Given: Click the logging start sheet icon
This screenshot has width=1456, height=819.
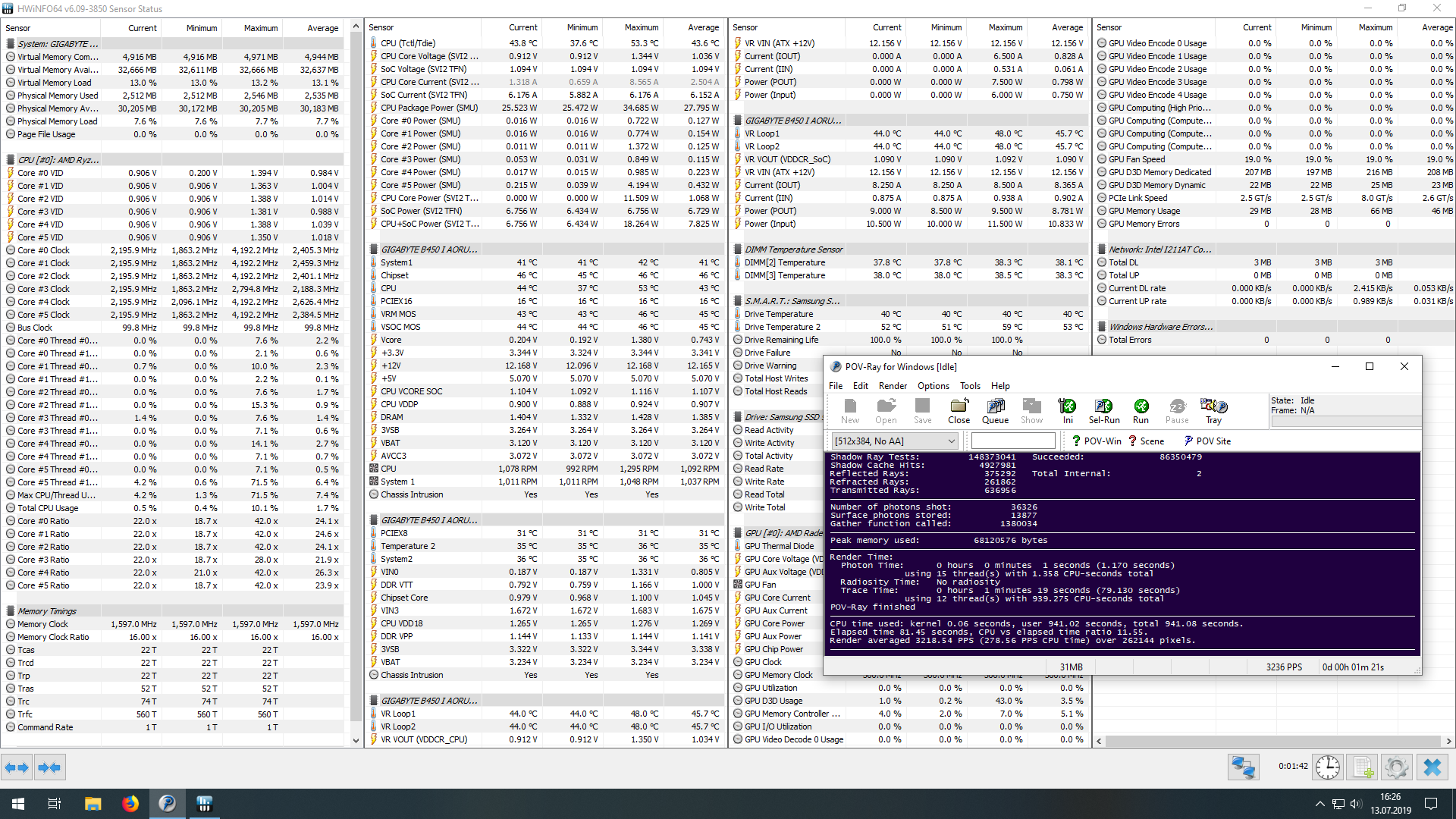Looking at the screenshot, I should [x=1363, y=767].
